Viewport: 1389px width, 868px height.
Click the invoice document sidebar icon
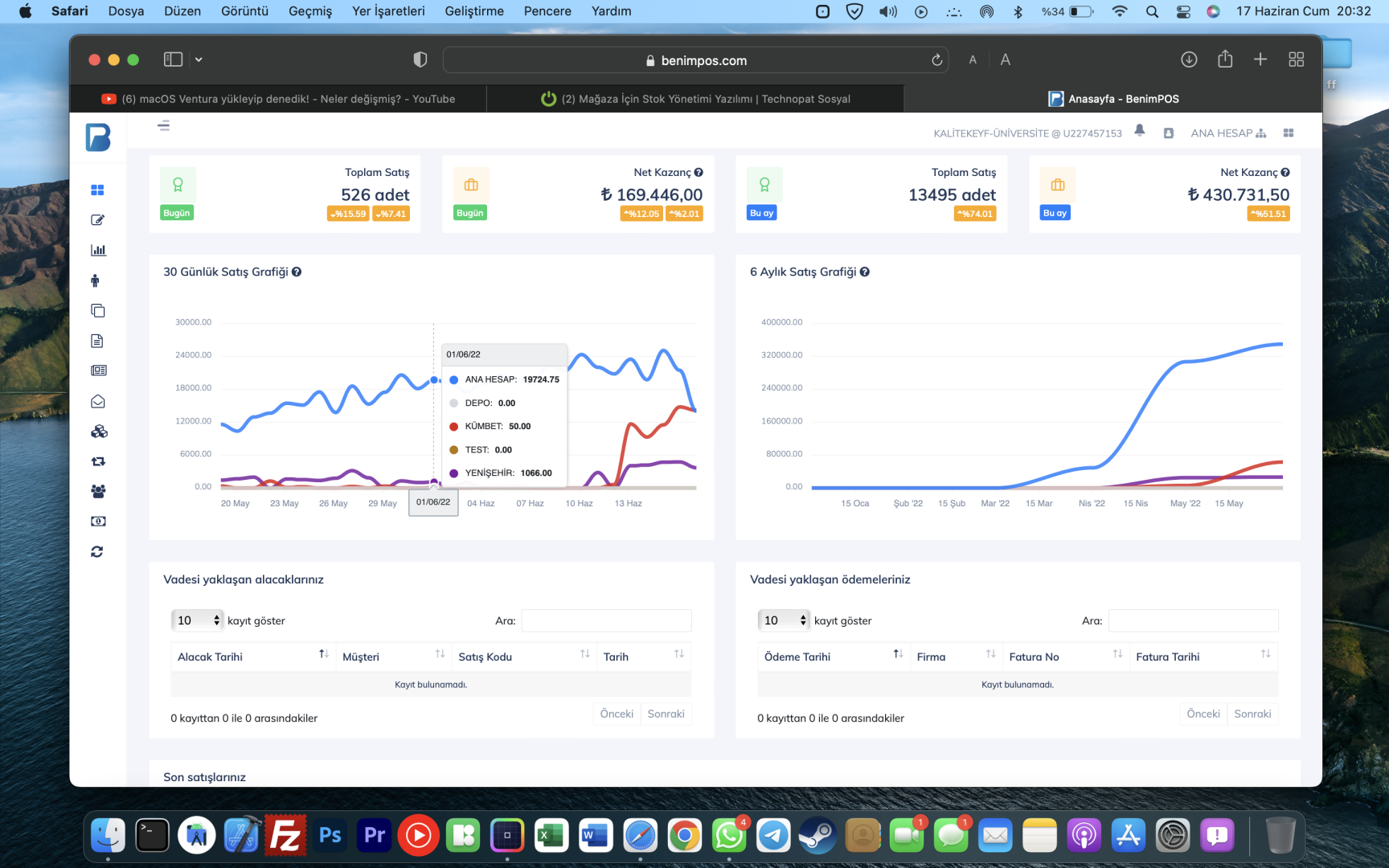click(x=97, y=341)
